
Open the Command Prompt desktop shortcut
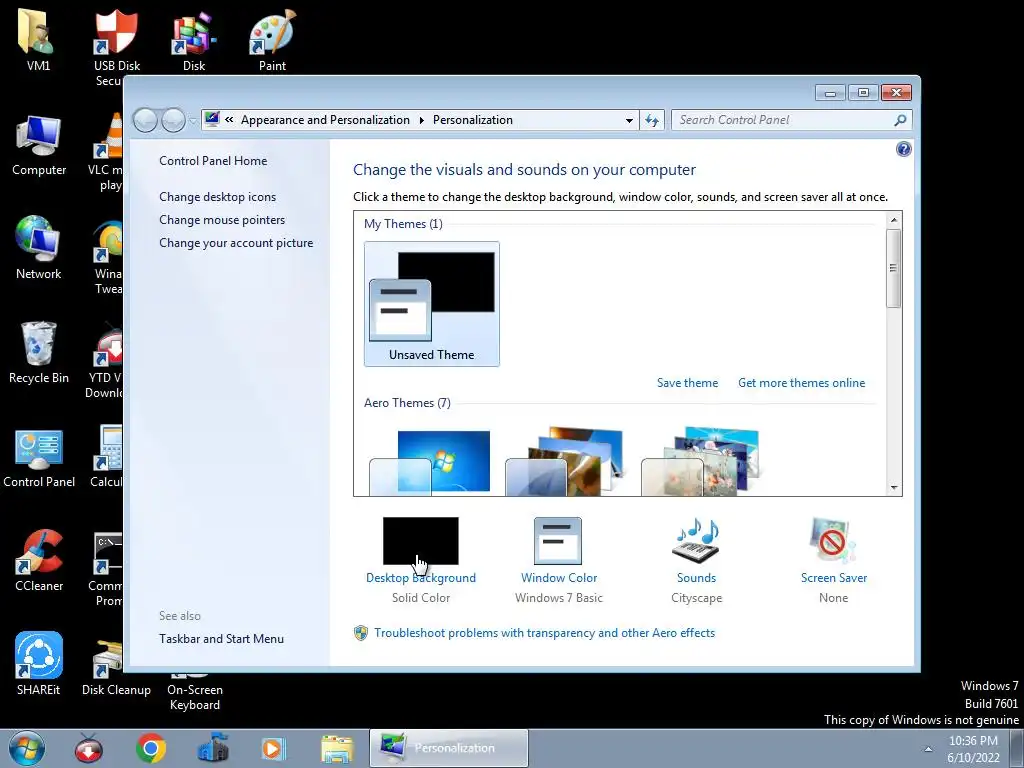click(x=108, y=567)
